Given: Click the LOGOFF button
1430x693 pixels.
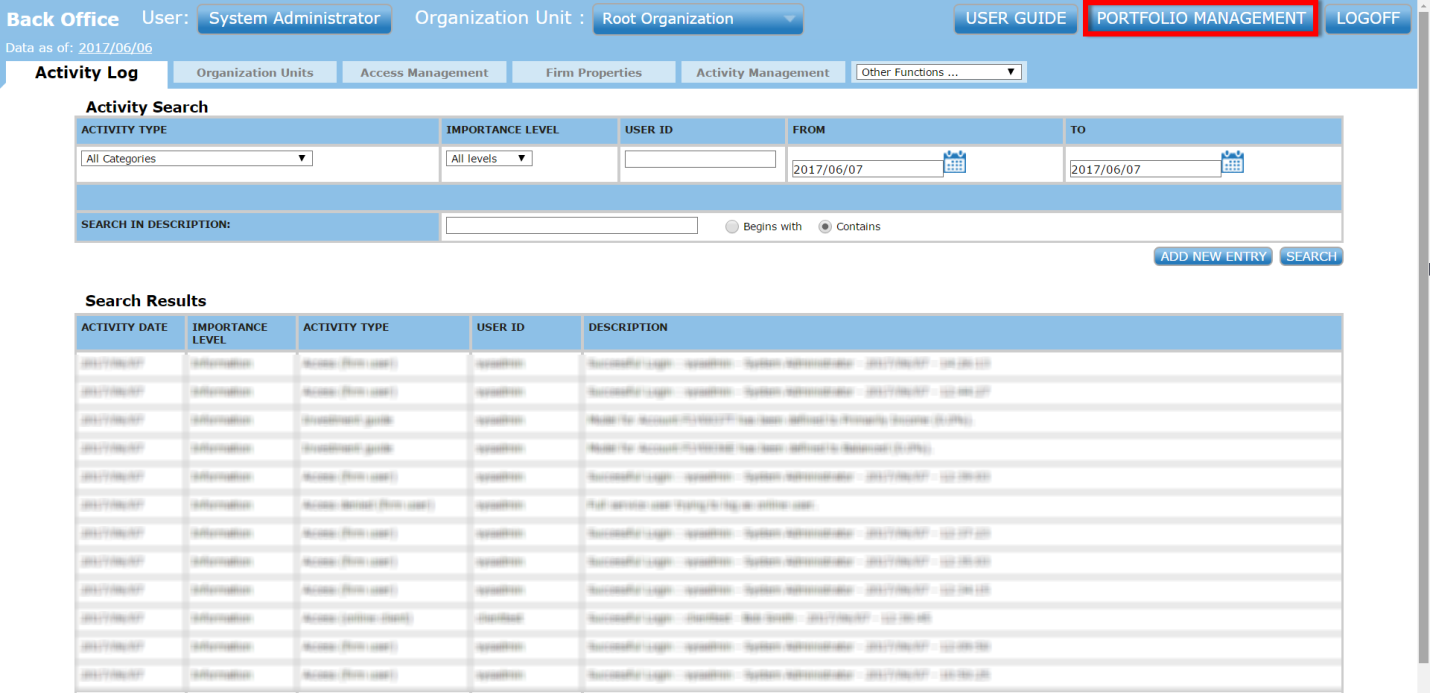Looking at the screenshot, I should click(x=1367, y=18).
